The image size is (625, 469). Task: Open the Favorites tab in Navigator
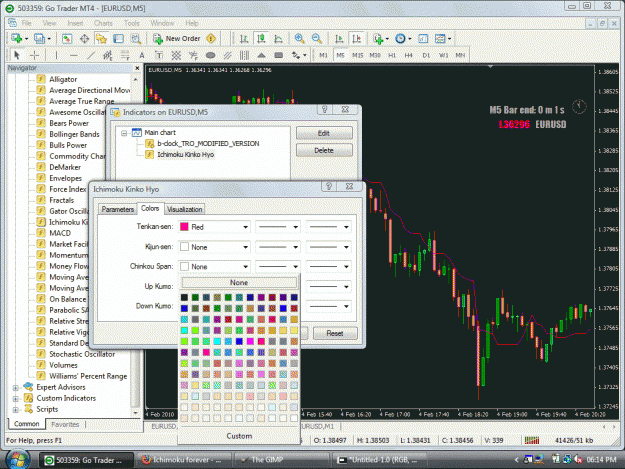pyautogui.click(x=65, y=424)
